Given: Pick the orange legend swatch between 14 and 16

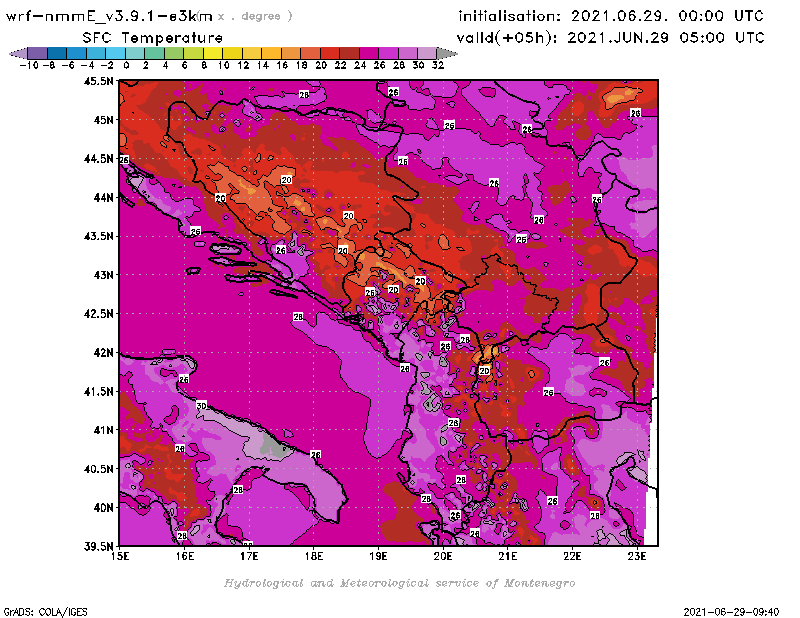Looking at the screenshot, I should [271, 53].
